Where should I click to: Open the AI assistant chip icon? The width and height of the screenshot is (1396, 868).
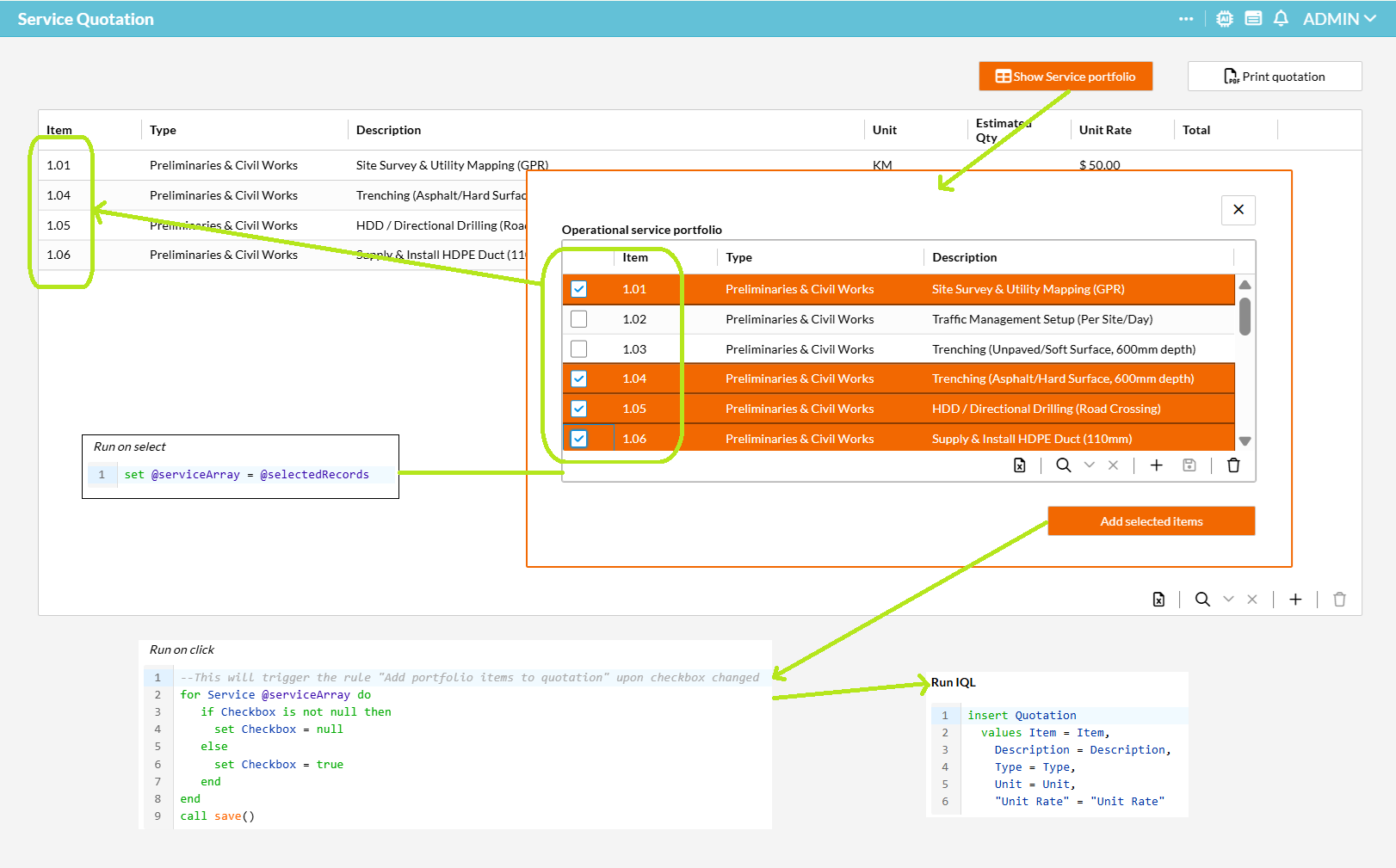click(1225, 19)
